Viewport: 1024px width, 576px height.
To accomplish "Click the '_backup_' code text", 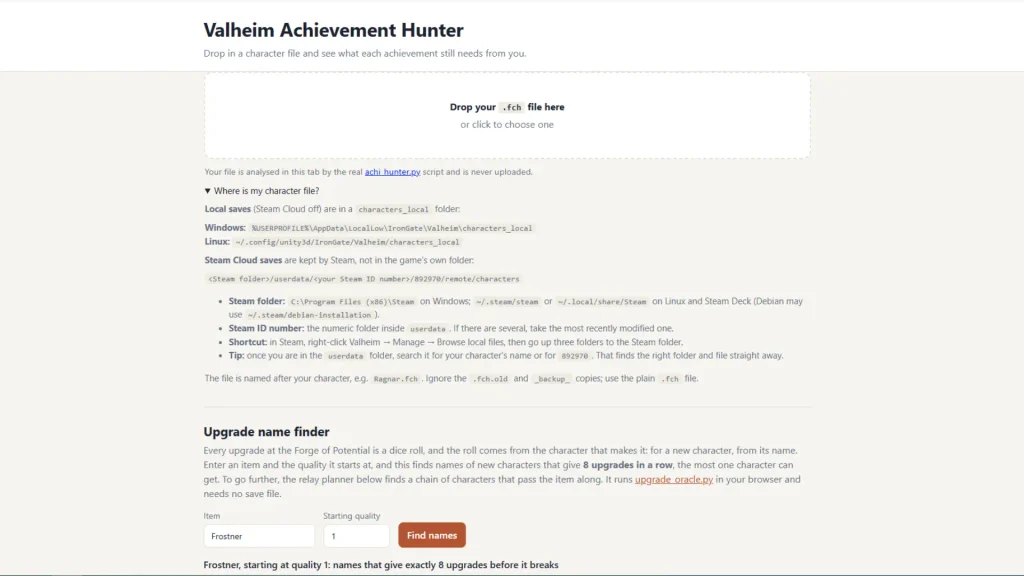I will click(x=552, y=379).
